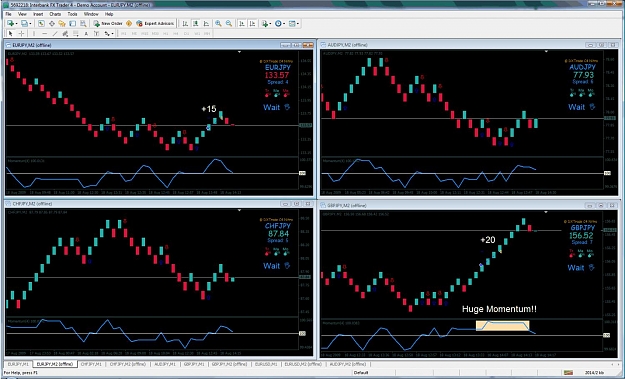Open the File menu
The height and width of the screenshot is (379, 625).
click(8, 14)
